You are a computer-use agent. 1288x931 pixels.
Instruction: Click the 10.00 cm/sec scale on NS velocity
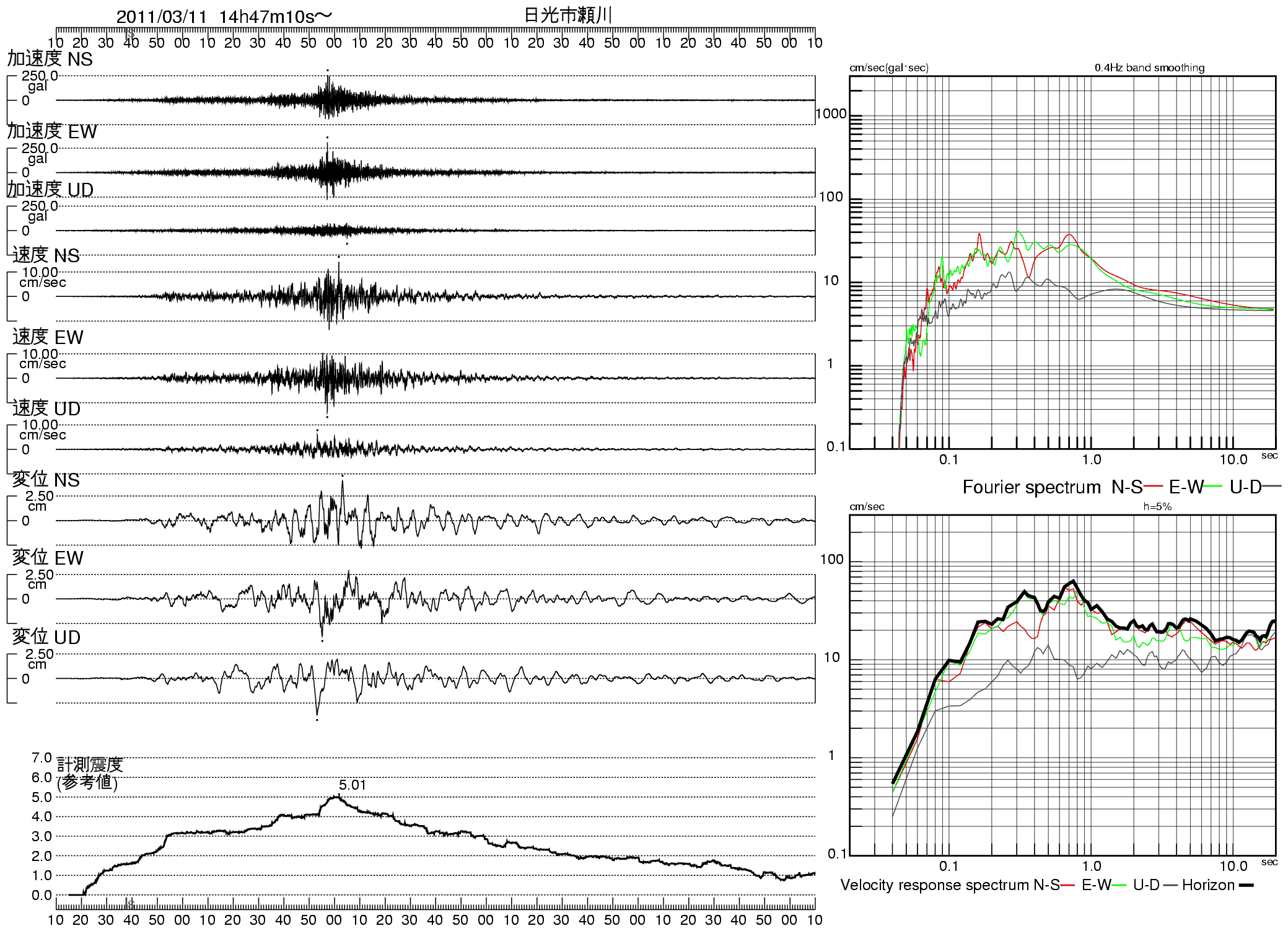tap(43, 277)
